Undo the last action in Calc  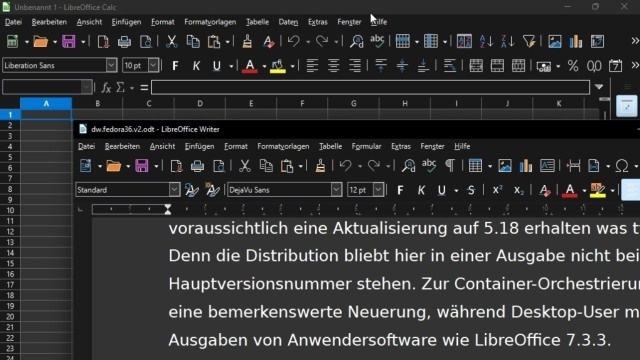tap(293, 41)
